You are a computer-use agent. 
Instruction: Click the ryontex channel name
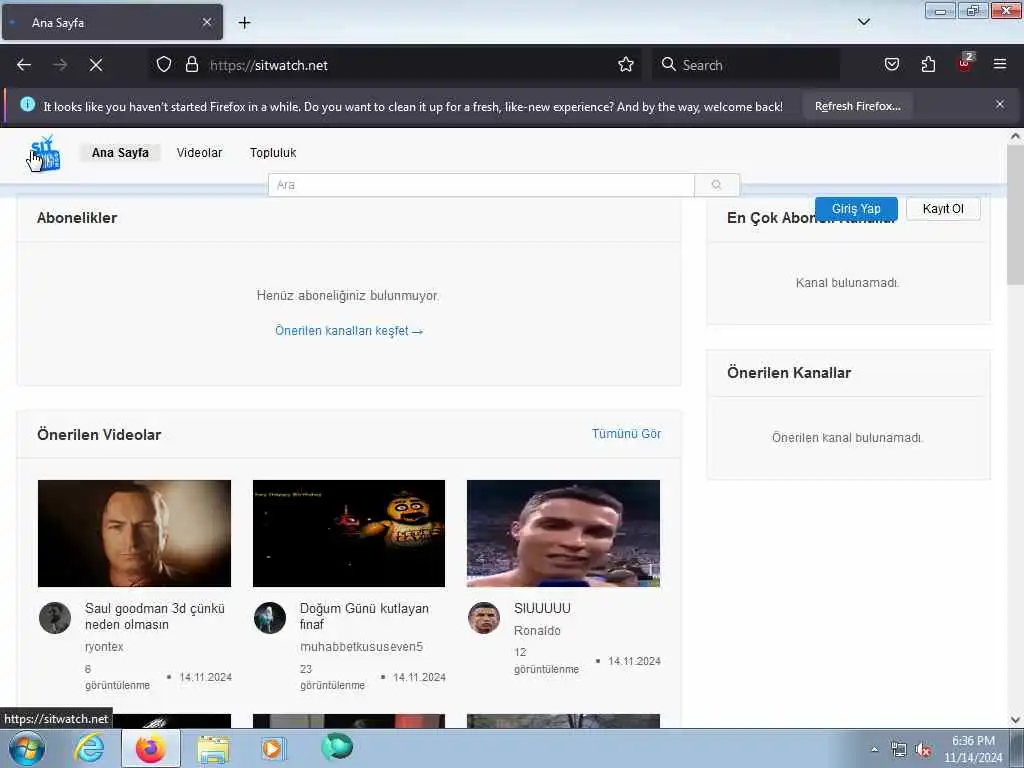(x=104, y=647)
